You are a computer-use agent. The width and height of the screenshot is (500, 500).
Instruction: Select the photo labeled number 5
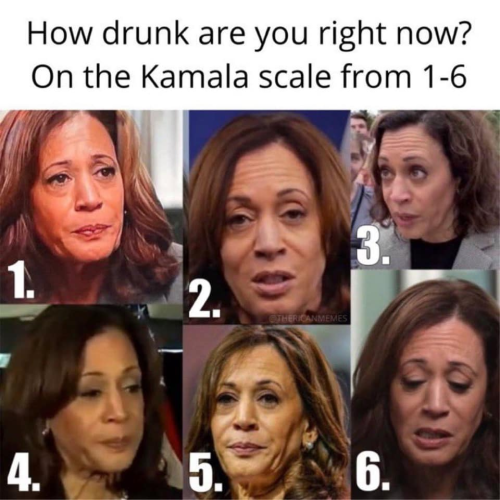(267, 412)
